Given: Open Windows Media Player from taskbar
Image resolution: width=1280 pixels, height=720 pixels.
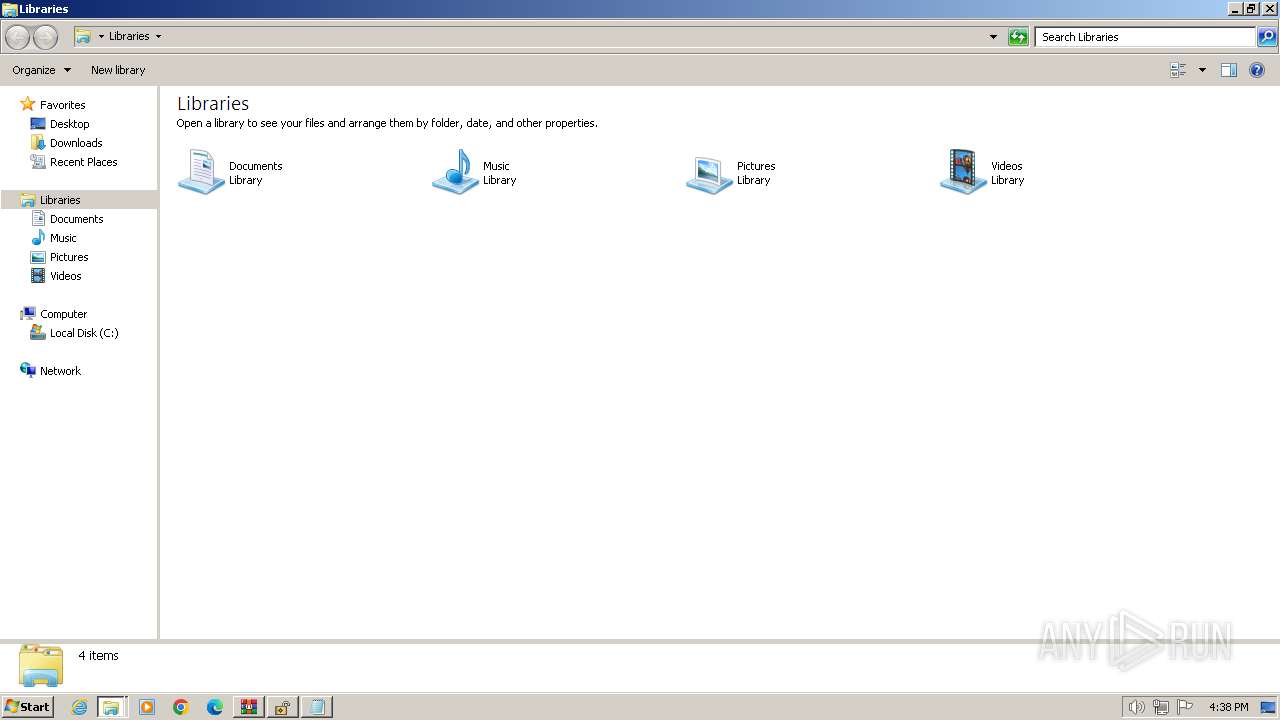Looking at the screenshot, I should (x=147, y=707).
